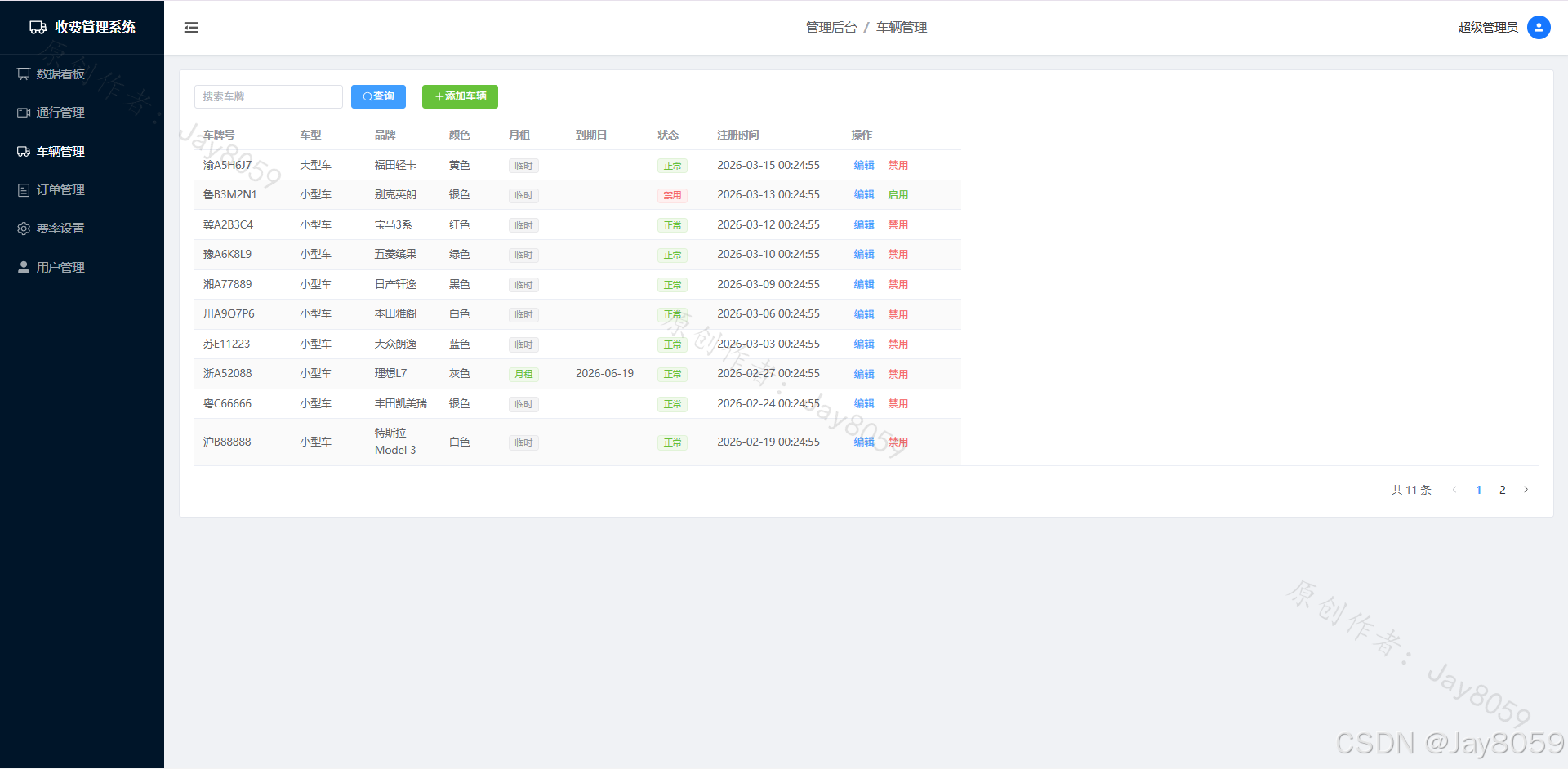Click the 状态 column header
1568x769 pixels.
pyautogui.click(x=668, y=136)
